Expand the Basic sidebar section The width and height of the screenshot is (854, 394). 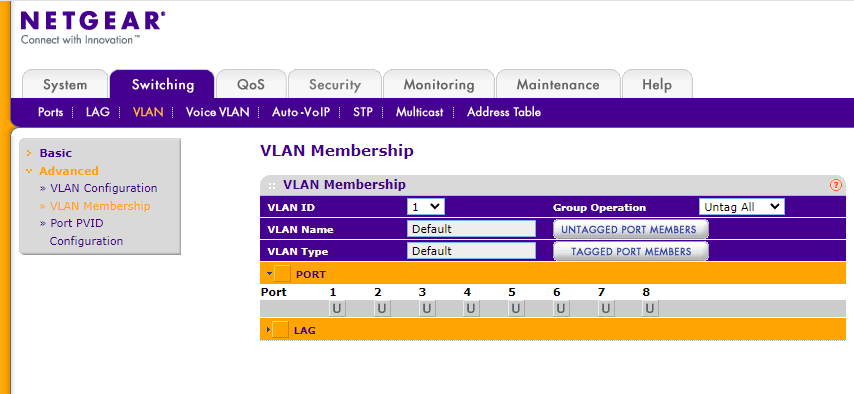55,153
